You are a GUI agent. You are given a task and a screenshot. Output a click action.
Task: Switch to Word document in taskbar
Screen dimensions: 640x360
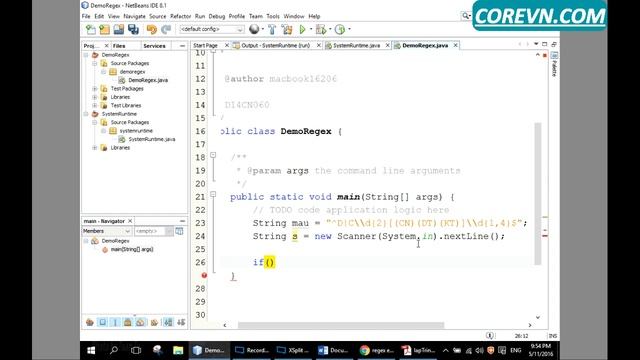(333, 350)
